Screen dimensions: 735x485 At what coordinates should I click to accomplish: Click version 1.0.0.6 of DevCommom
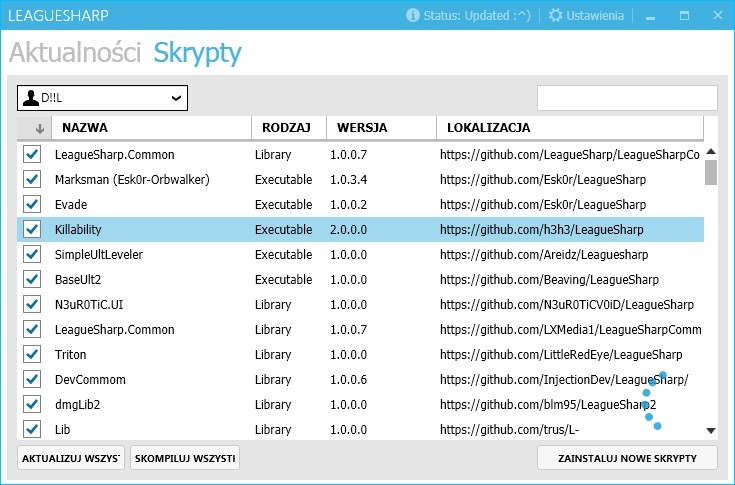(348, 380)
